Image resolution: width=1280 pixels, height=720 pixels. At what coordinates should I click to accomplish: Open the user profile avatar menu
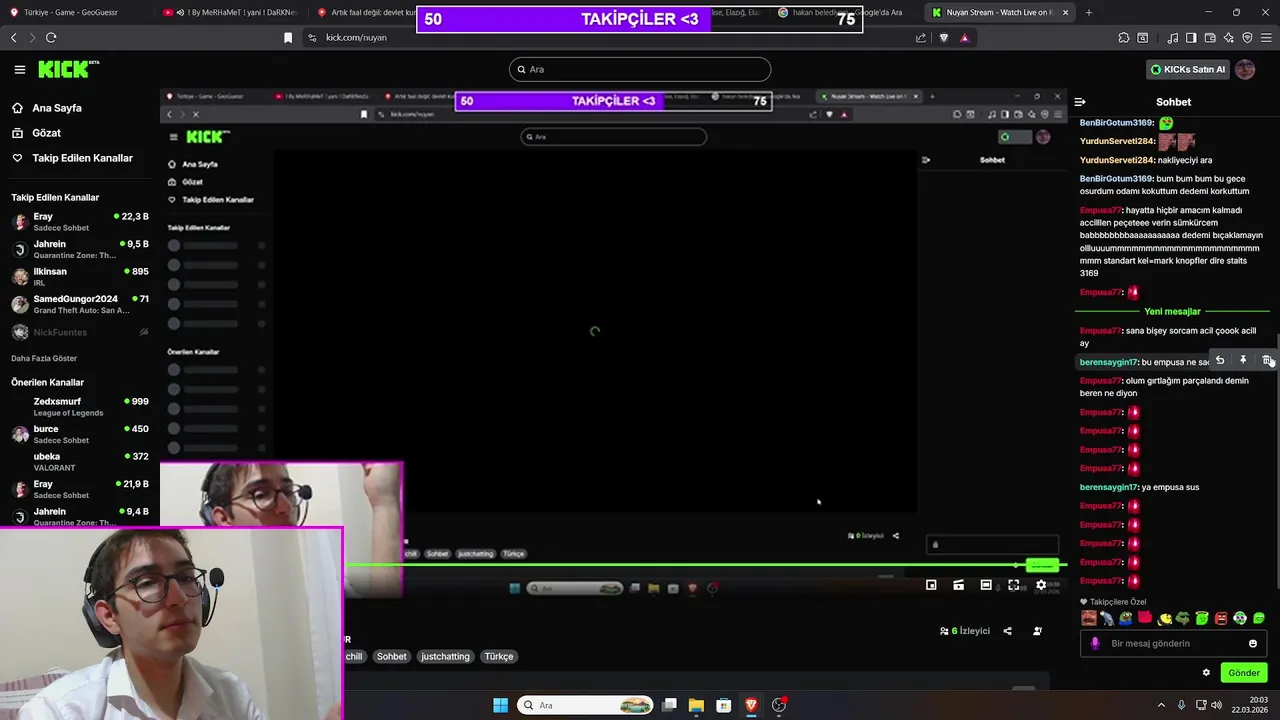(1245, 69)
